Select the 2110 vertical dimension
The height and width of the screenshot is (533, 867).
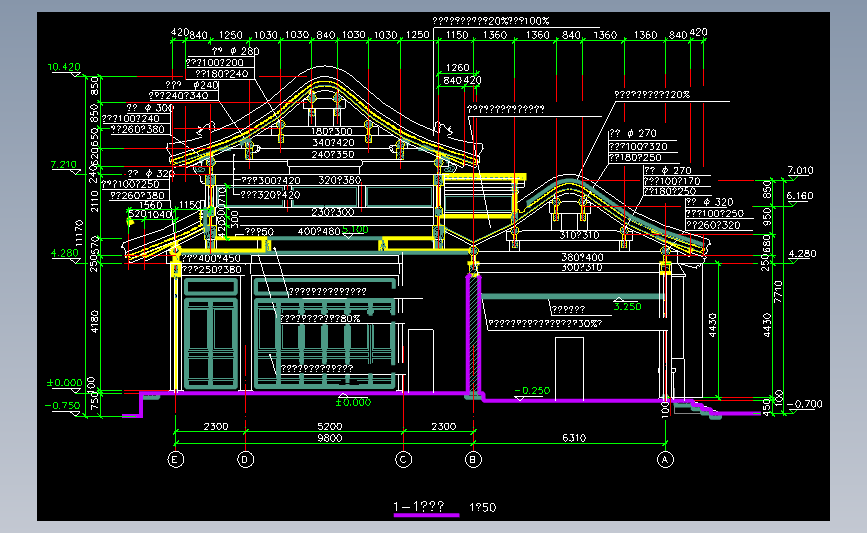click(x=95, y=201)
